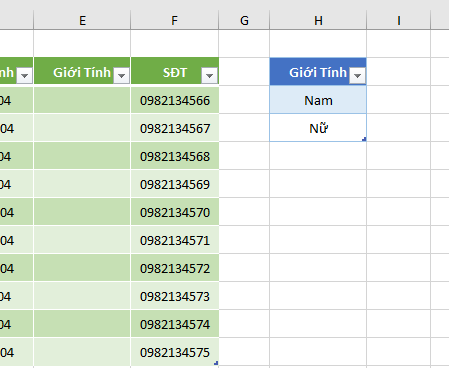Open the green Giới Tính filter dropdown
Screen dimensions: 449x368
121,75
